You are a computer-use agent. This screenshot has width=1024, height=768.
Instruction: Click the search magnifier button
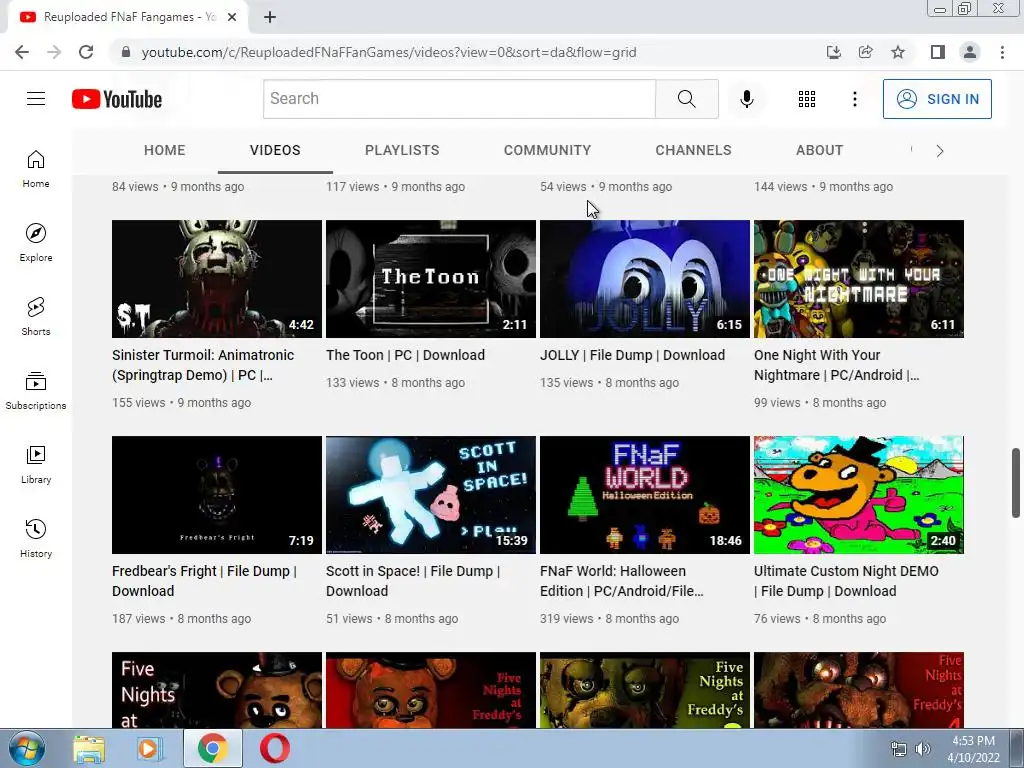pos(686,99)
